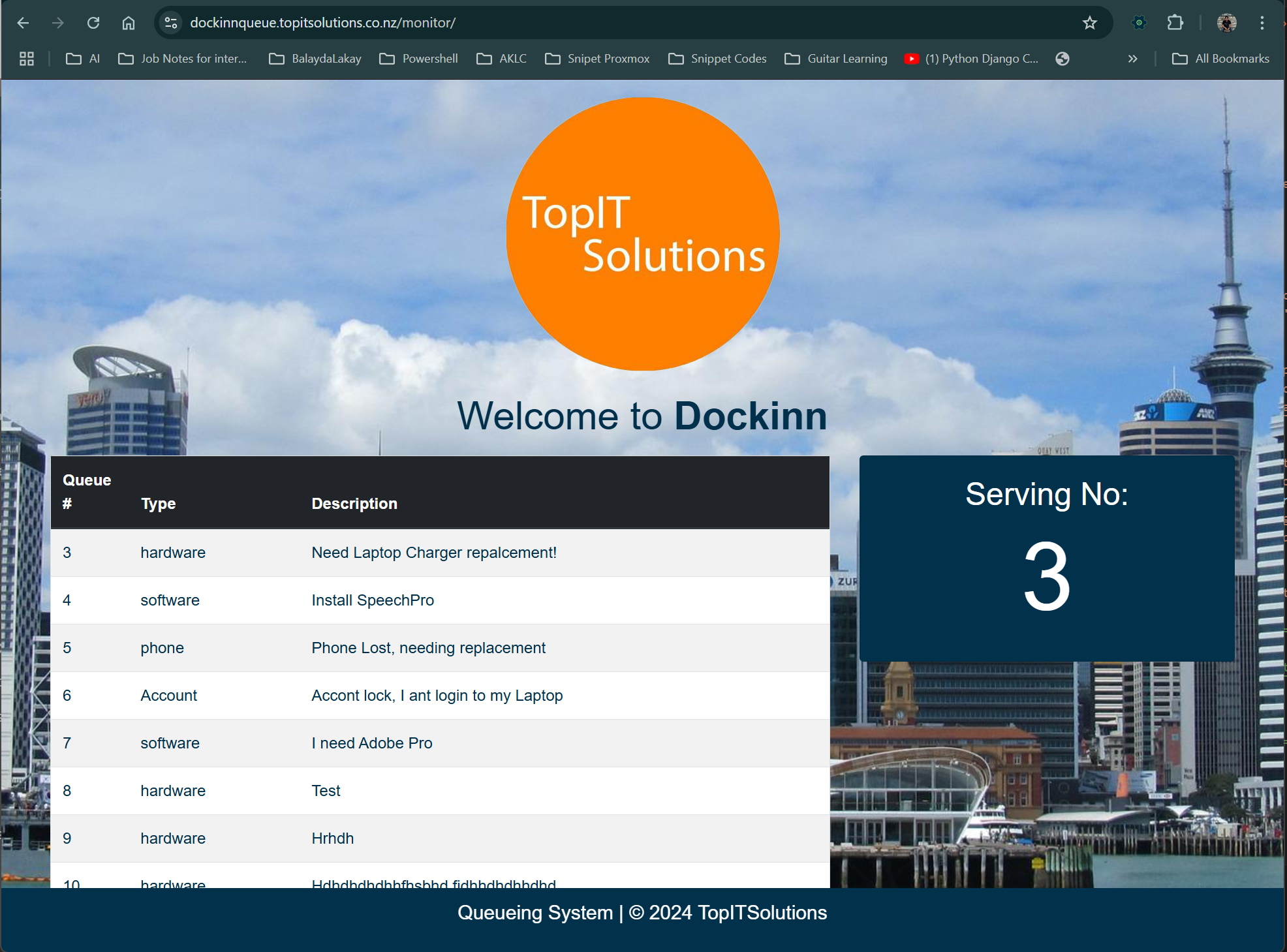
Task: Select 'Need Laptop Charger repalcement!' description
Action: click(x=434, y=553)
